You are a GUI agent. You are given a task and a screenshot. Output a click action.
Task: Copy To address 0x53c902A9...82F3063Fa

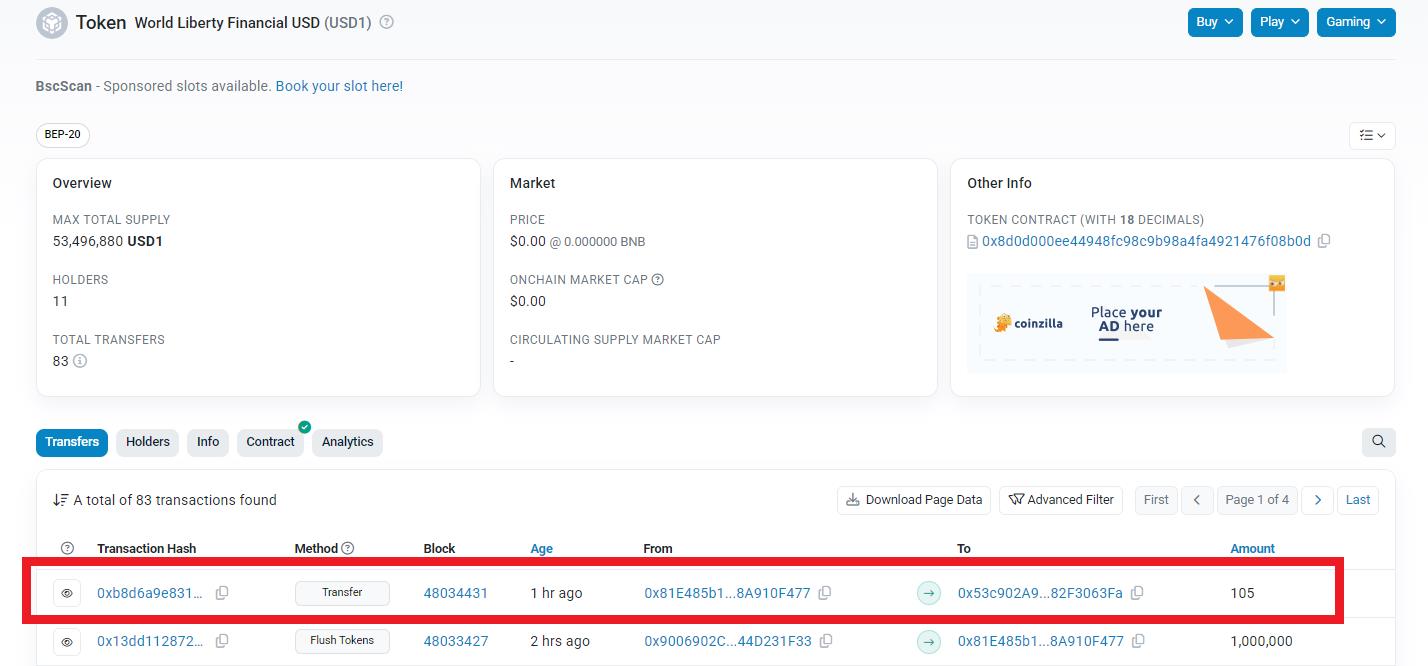point(1137,593)
